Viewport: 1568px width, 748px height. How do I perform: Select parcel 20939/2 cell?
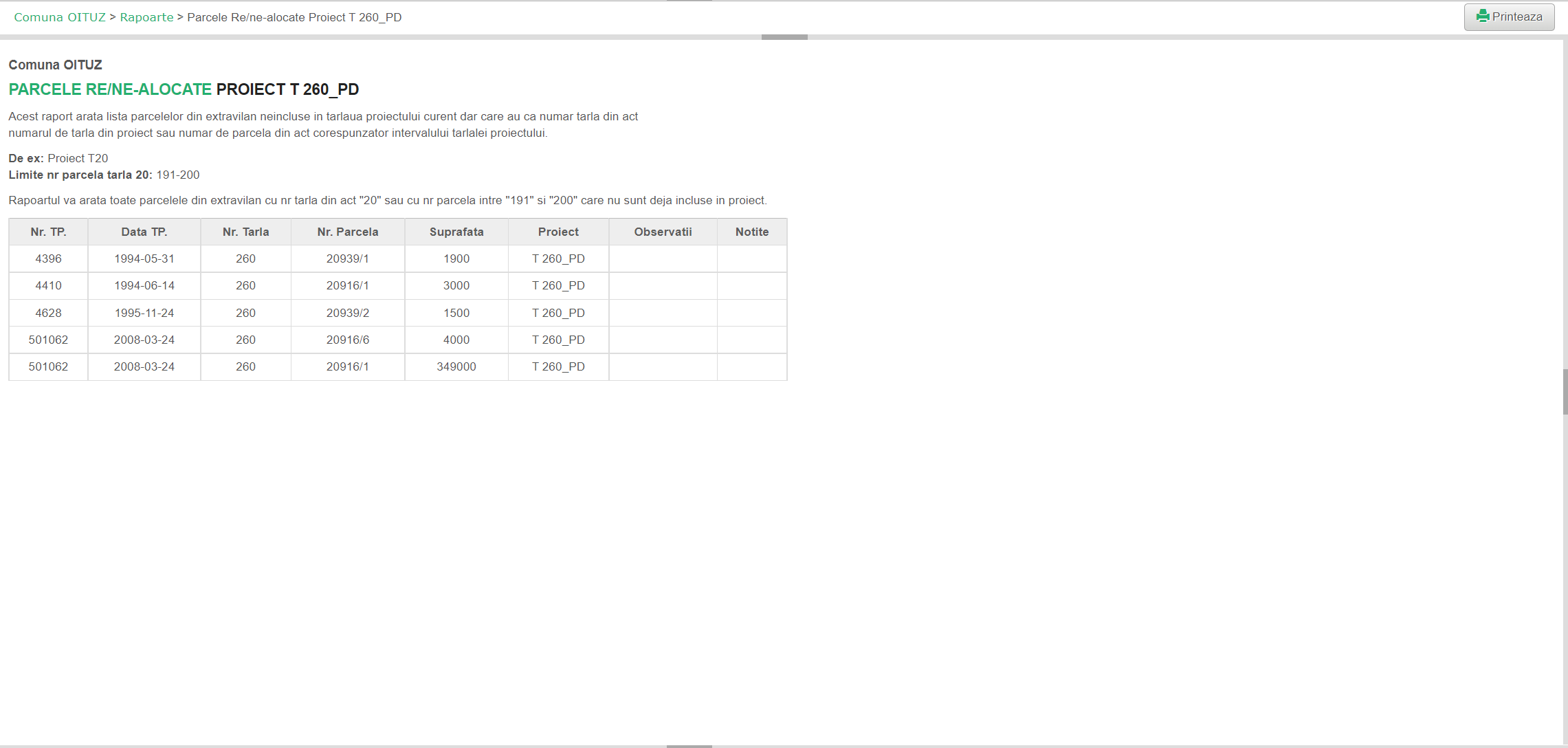348,313
